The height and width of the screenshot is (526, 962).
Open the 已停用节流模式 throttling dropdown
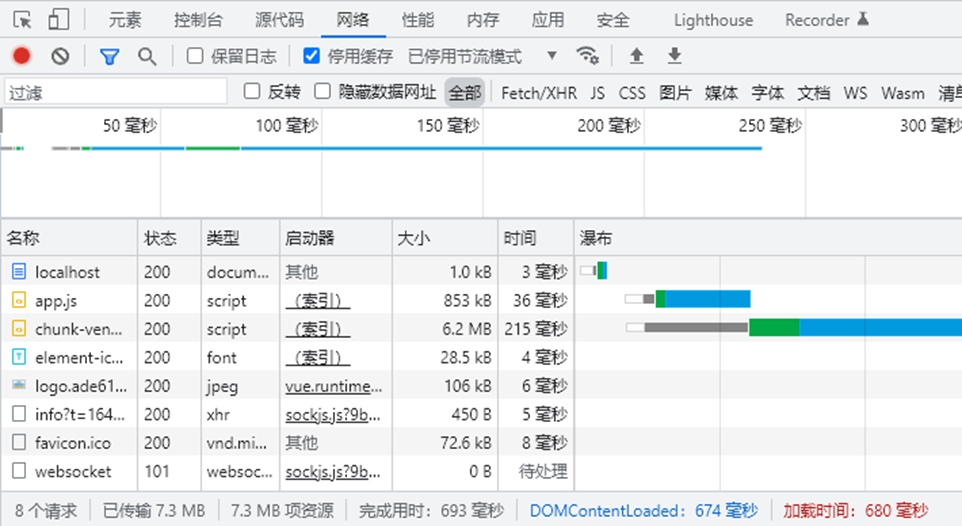tap(482, 57)
